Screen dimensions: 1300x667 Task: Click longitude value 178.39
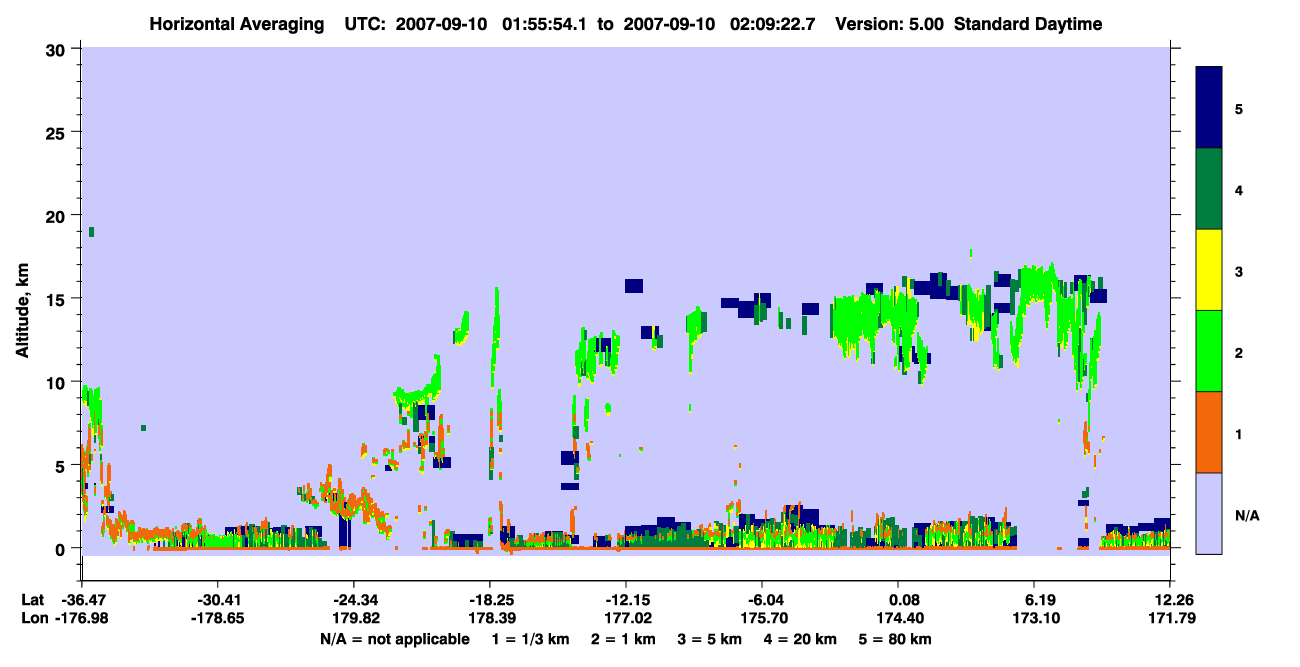[x=490, y=619]
